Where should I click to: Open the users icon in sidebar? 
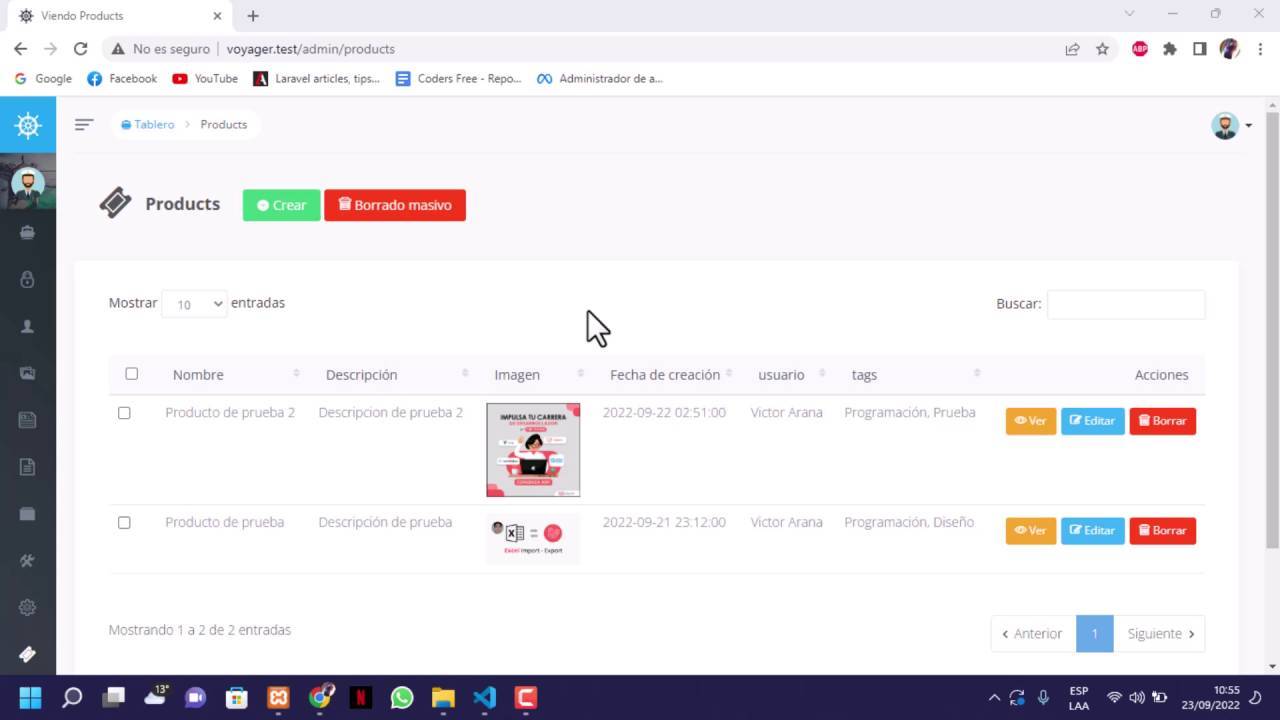pyautogui.click(x=28, y=326)
